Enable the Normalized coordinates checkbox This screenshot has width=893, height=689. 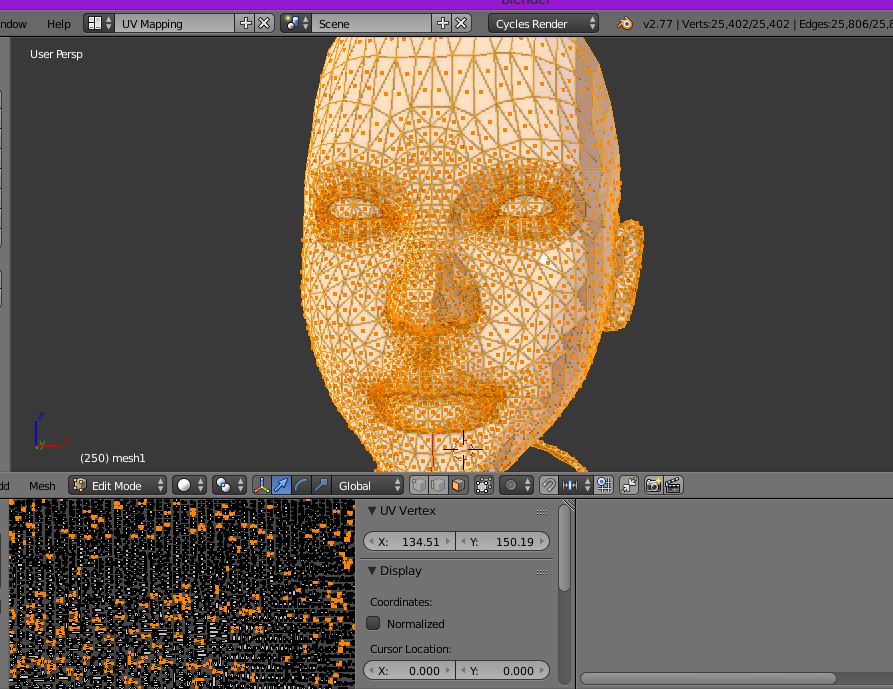pos(373,623)
